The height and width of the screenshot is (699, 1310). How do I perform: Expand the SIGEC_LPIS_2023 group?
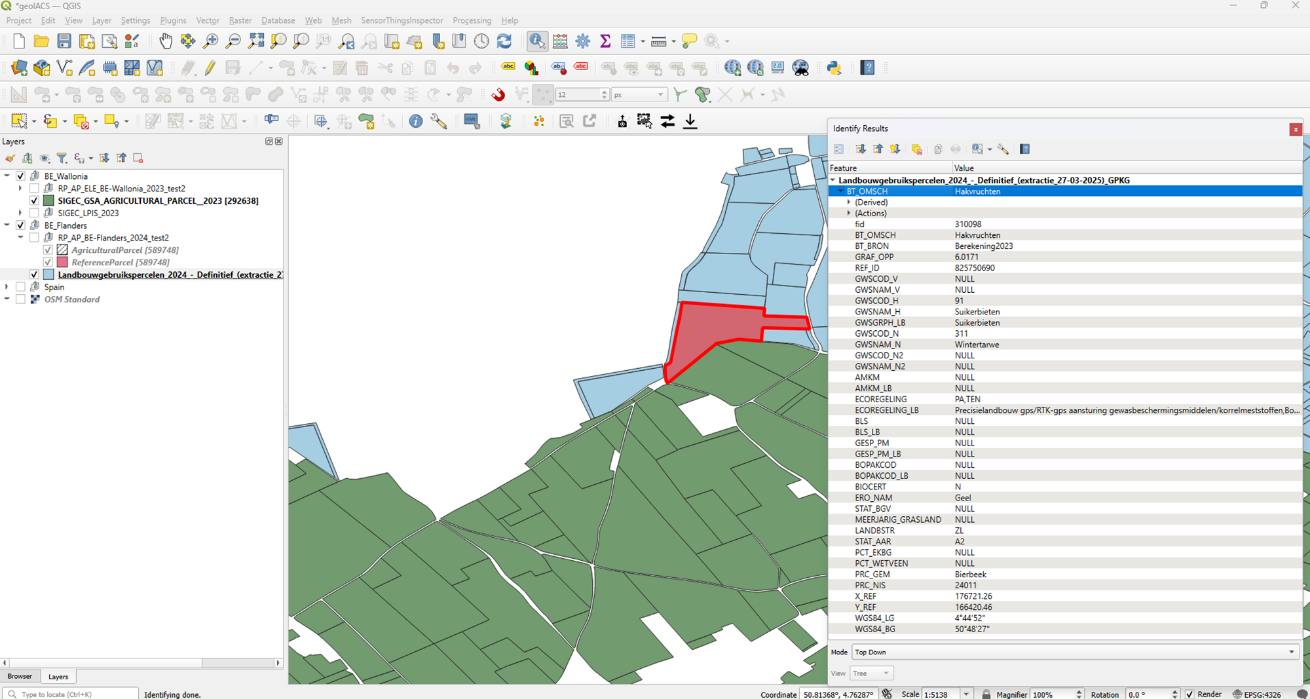coord(20,213)
